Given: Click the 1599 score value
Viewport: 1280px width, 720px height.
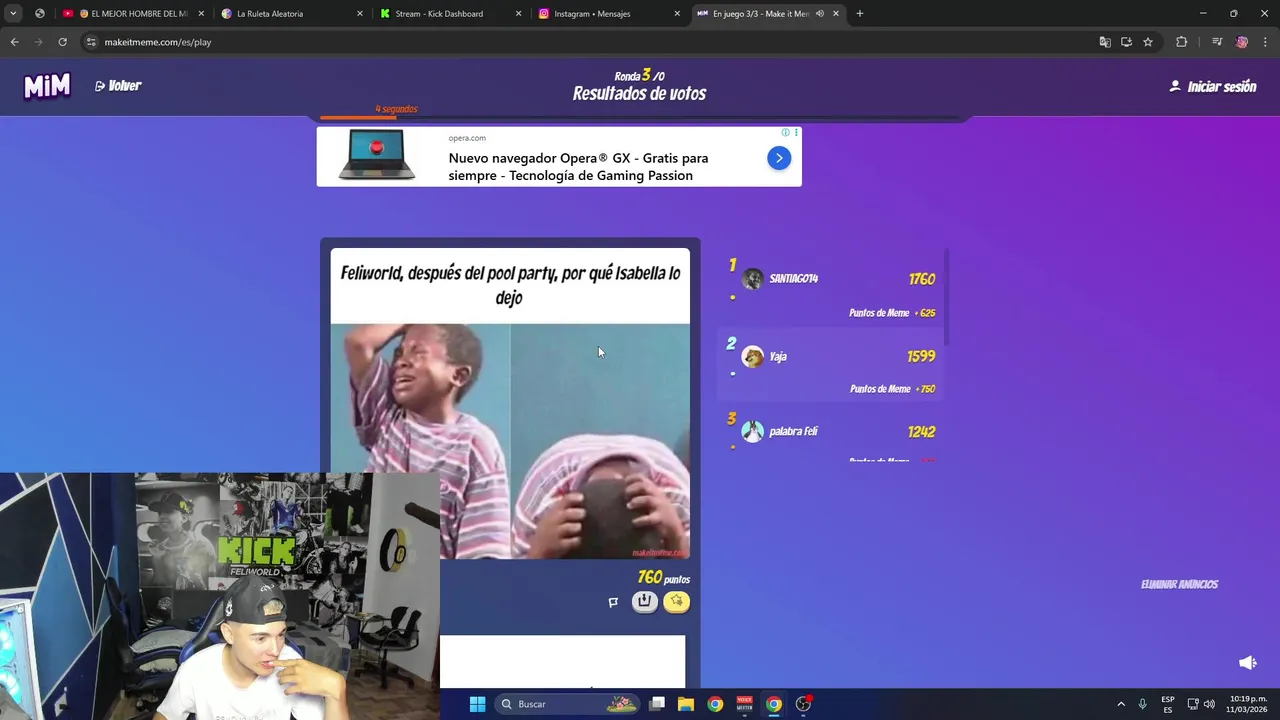Looking at the screenshot, I should coord(921,357).
